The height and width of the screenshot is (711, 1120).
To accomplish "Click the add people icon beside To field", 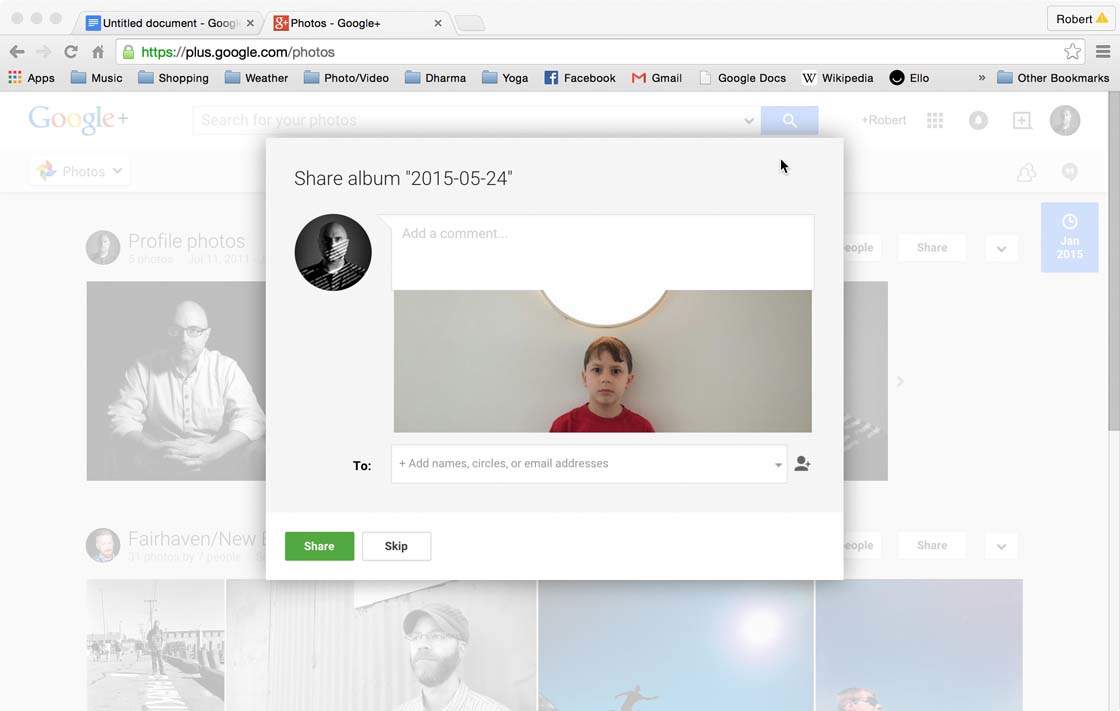I will (802, 464).
